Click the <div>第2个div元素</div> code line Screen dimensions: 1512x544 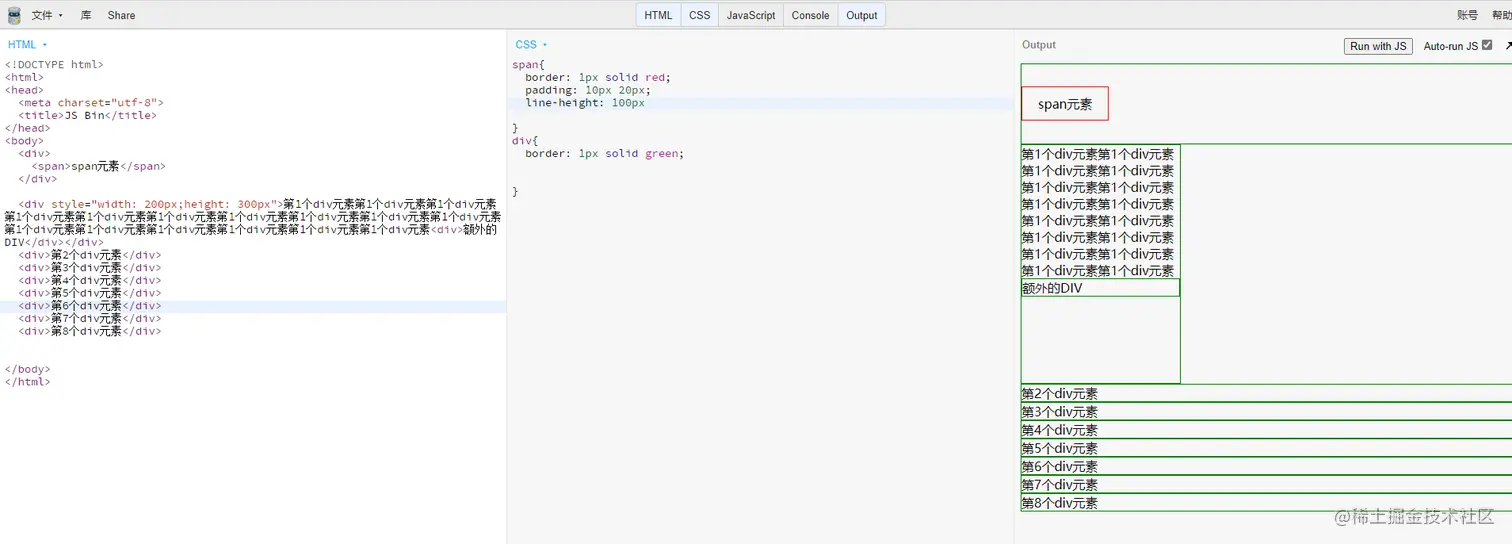click(89, 255)
